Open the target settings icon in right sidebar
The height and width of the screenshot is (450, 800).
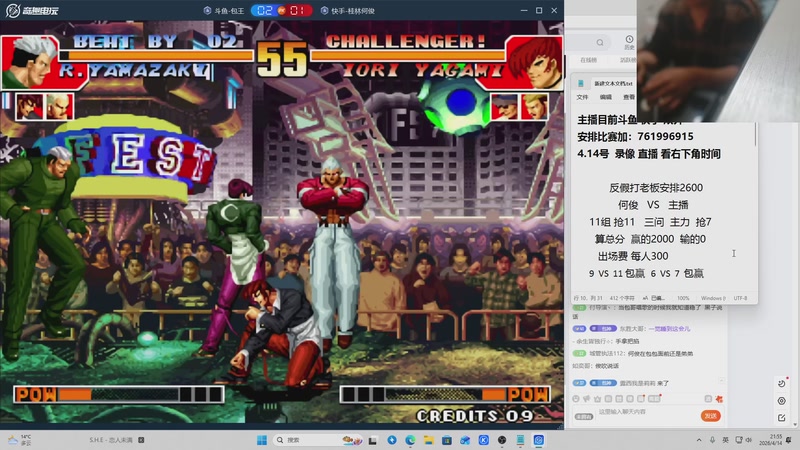pos(782,401)
